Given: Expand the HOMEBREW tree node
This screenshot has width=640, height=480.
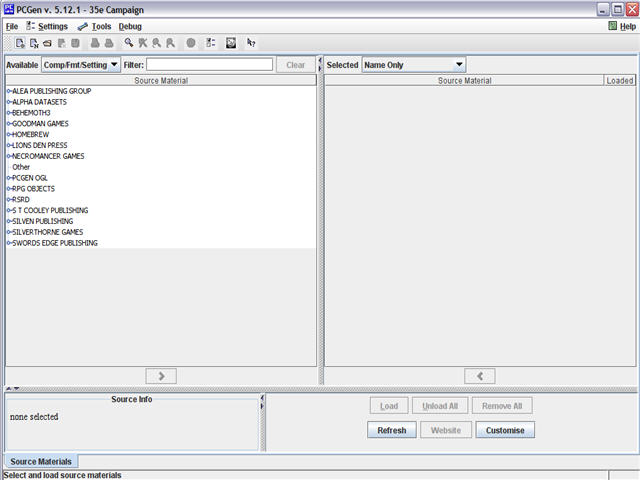Looking at the screenshot, I should click(9, 134).
